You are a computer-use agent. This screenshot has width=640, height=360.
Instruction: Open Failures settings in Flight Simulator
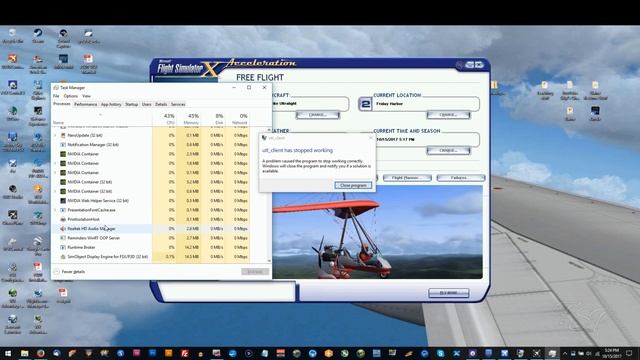(x=461, y=178)
